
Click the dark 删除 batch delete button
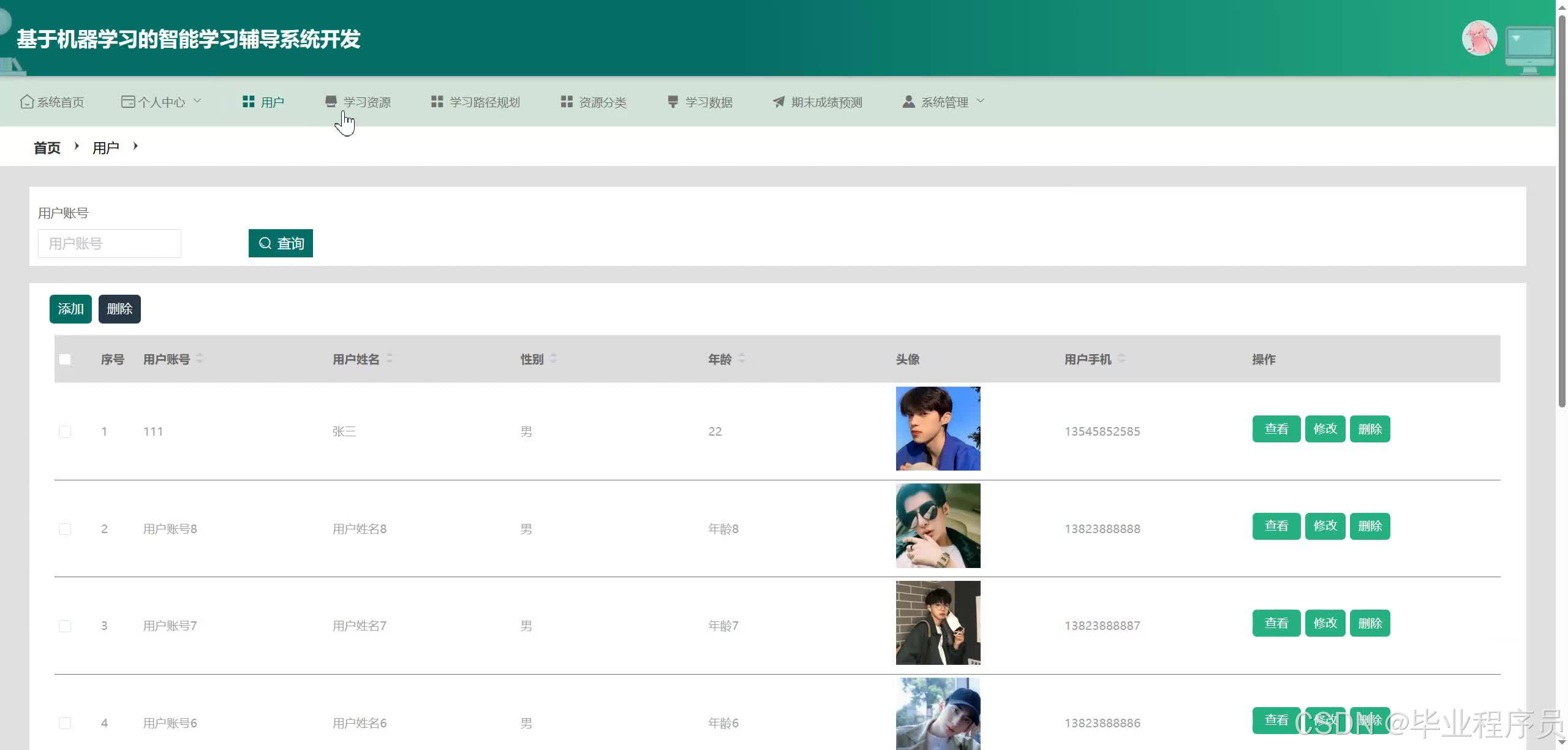(x=119, y=309)
